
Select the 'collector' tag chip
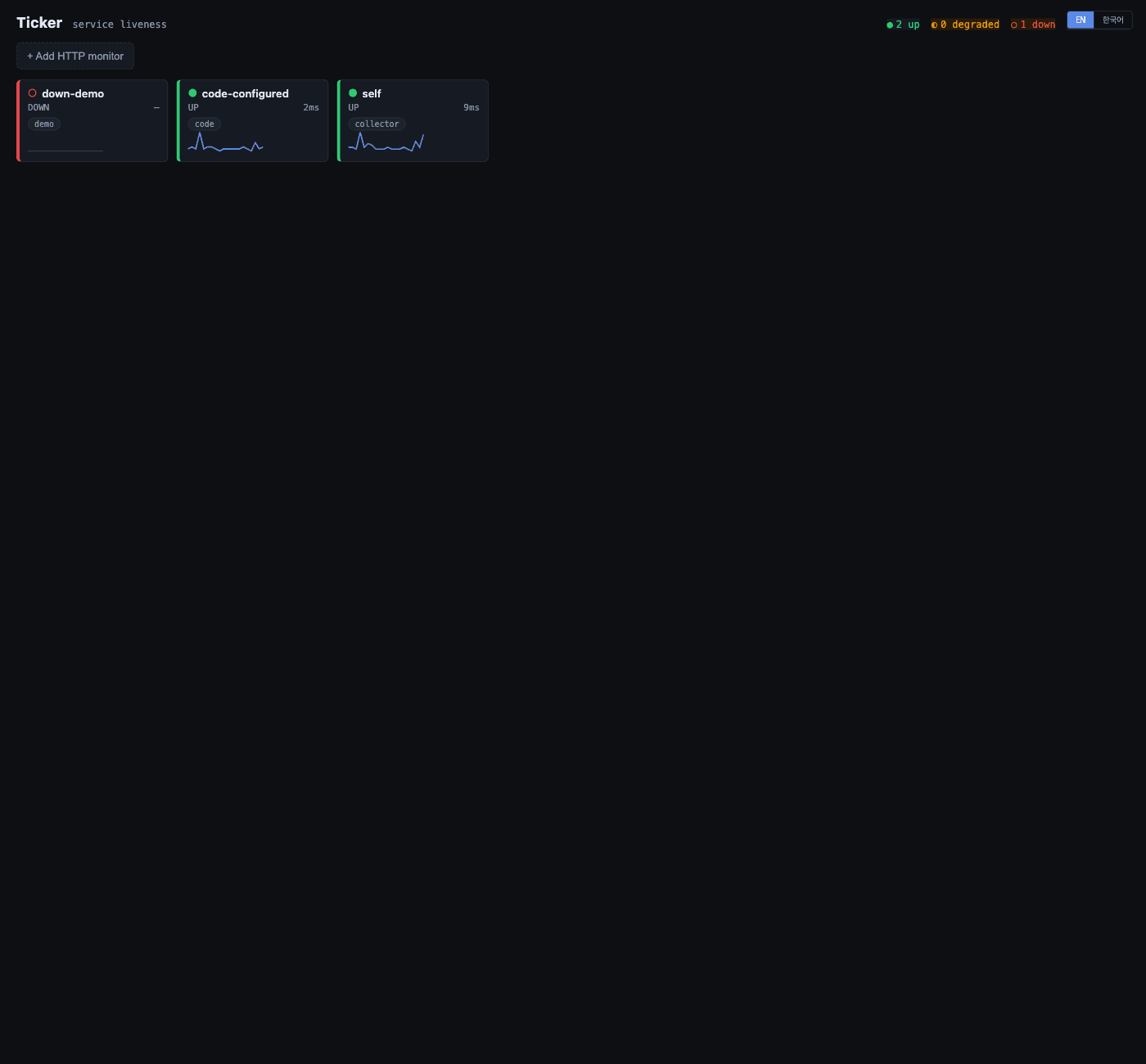[x=377, y=124]
